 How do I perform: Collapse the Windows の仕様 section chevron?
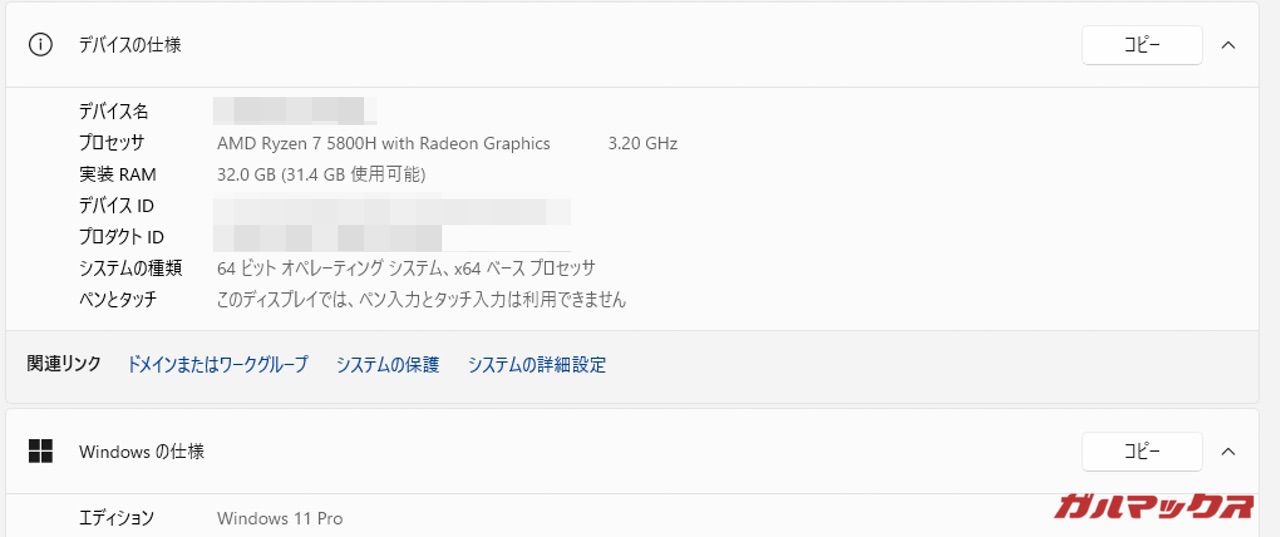click(x=1229, y=452)
